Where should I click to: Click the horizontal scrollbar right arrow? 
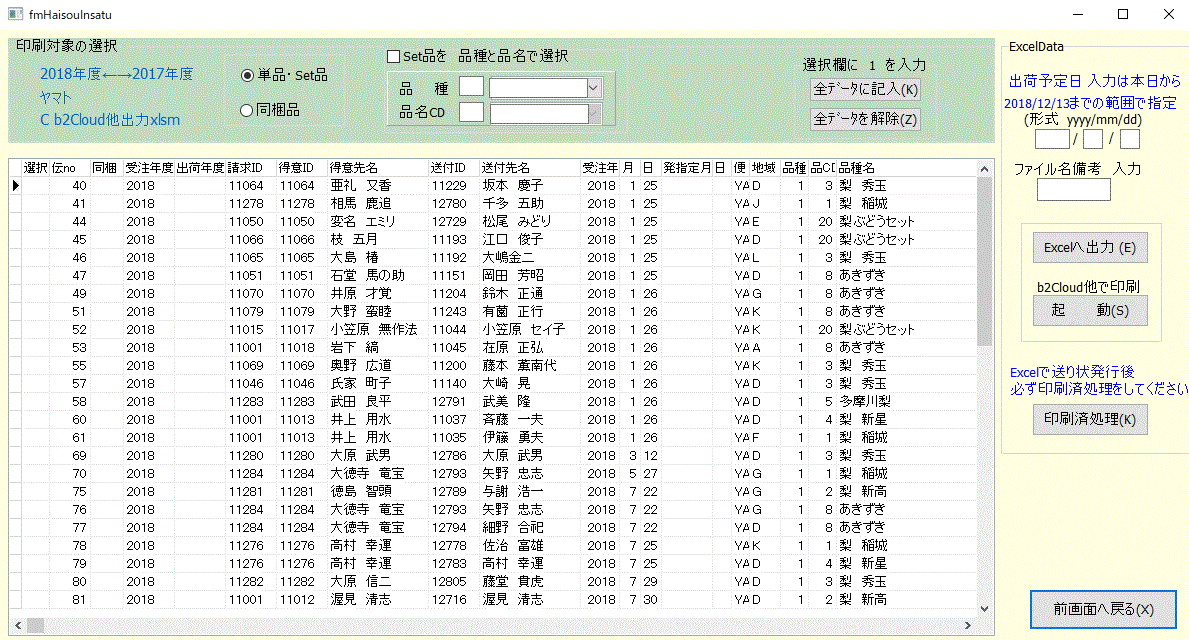coord(968,626)
